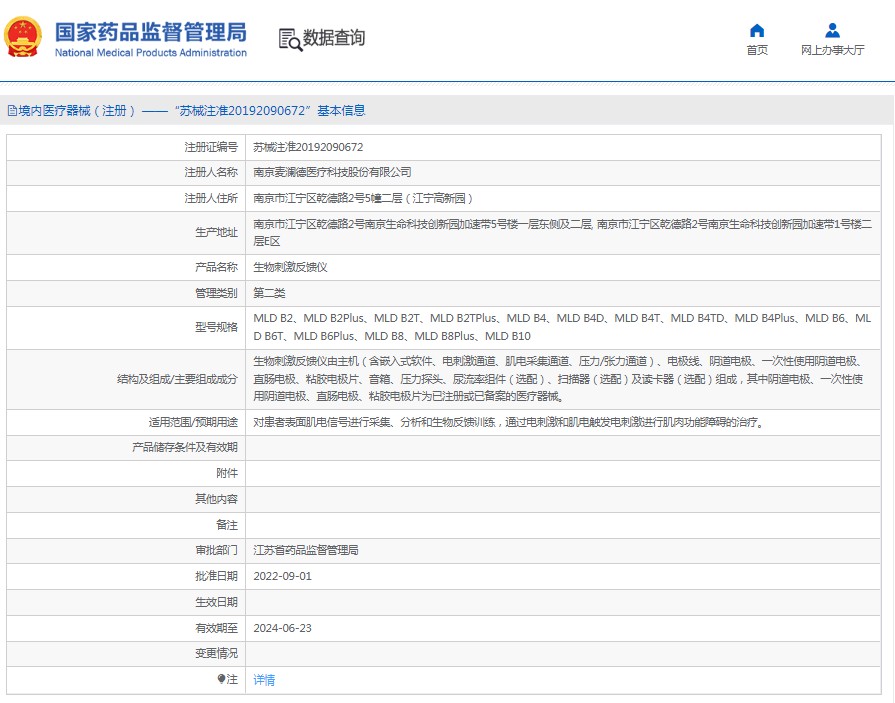Click the 有效期至 label
Screen dimensions: 895x703
[x=216, y=628]
